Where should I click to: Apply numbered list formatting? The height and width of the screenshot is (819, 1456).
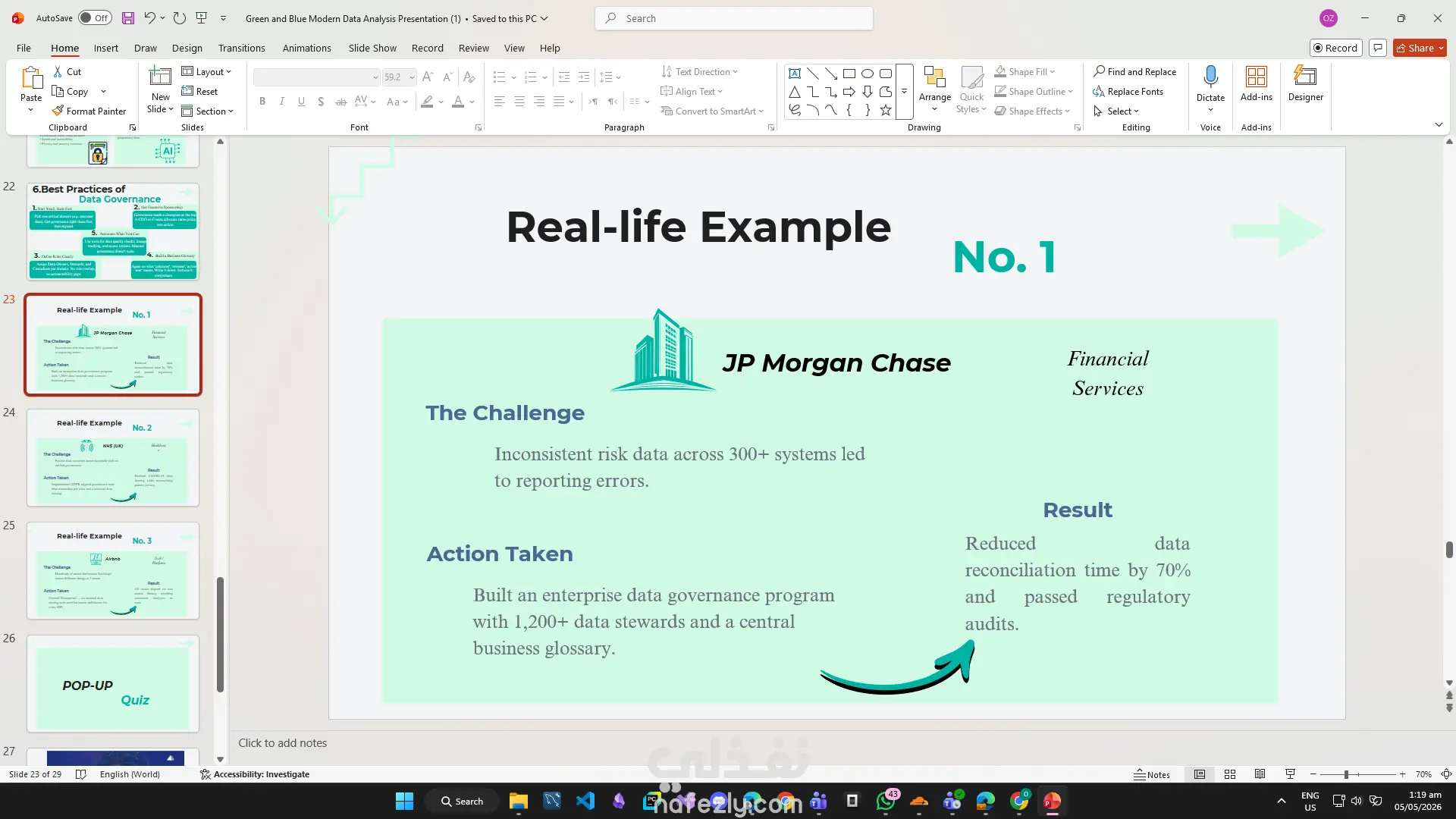530,77
